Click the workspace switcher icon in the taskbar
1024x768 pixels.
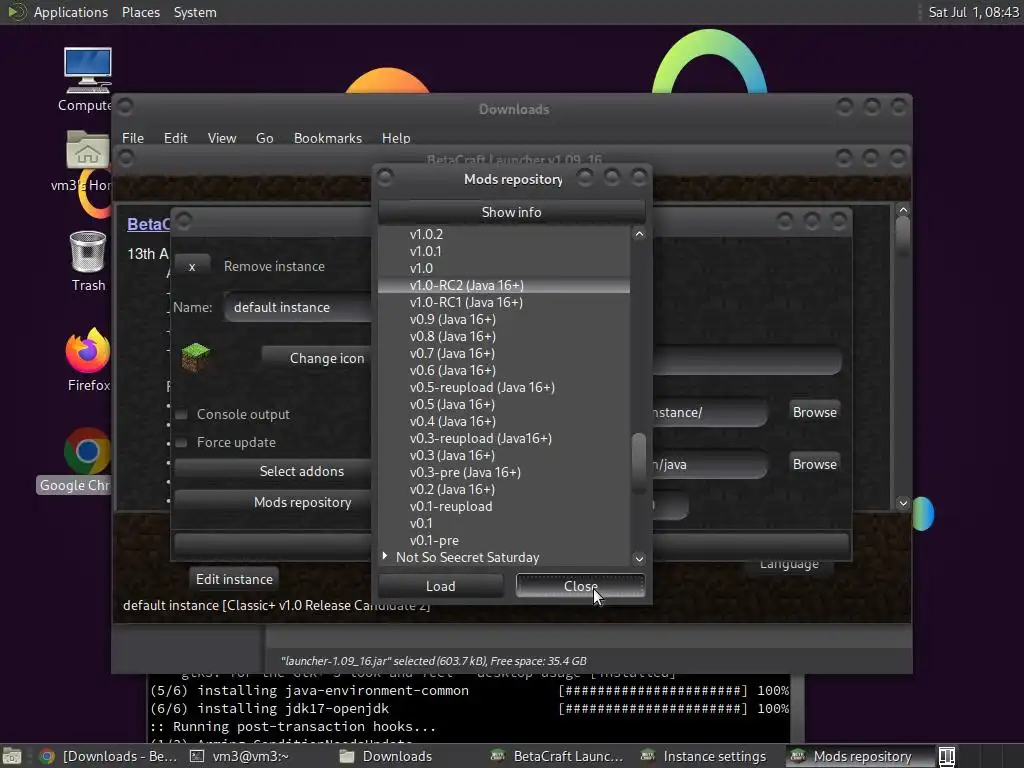click(x=947, y=756)
